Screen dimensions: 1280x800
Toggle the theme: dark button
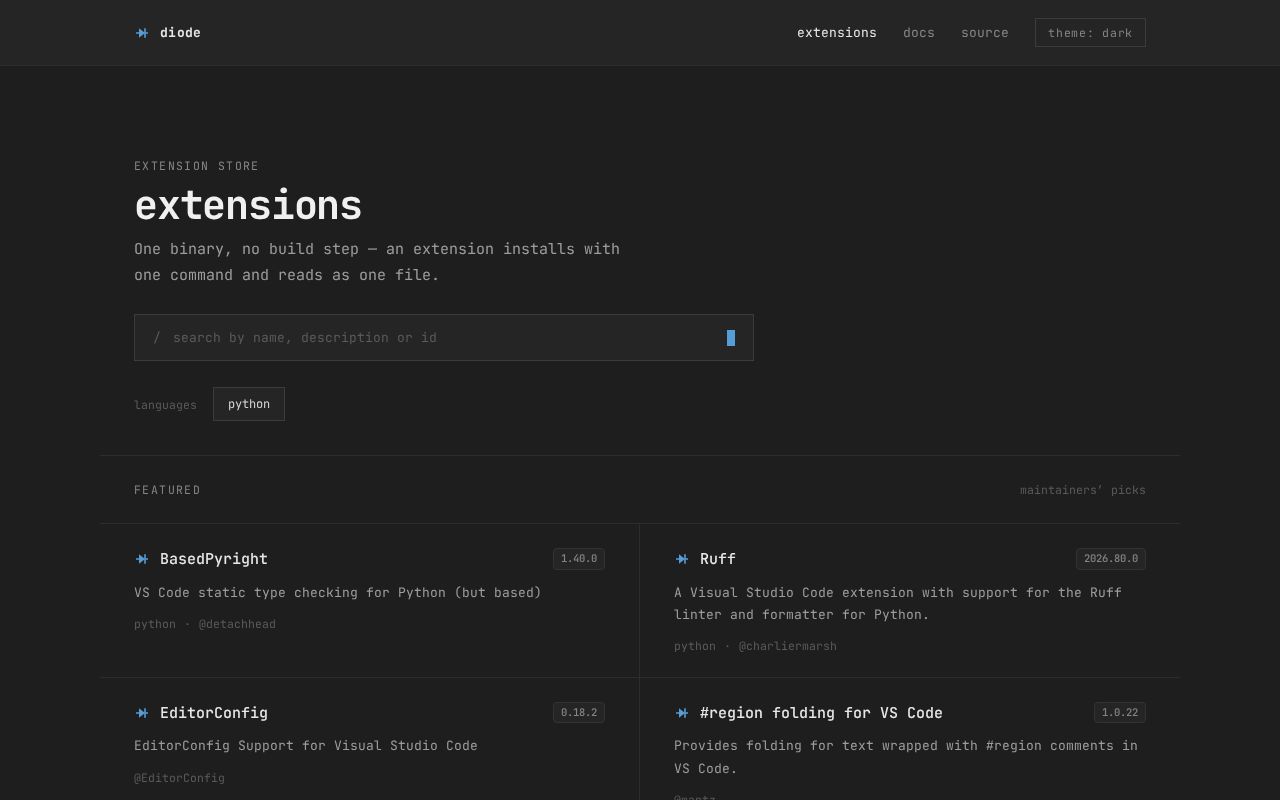pyautogui.click(x=1090, y=33)
